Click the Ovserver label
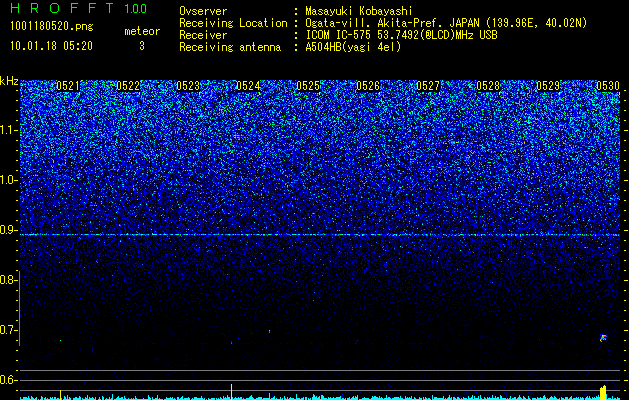This screenshot has width=629, height=400. [x=203, y=11]
